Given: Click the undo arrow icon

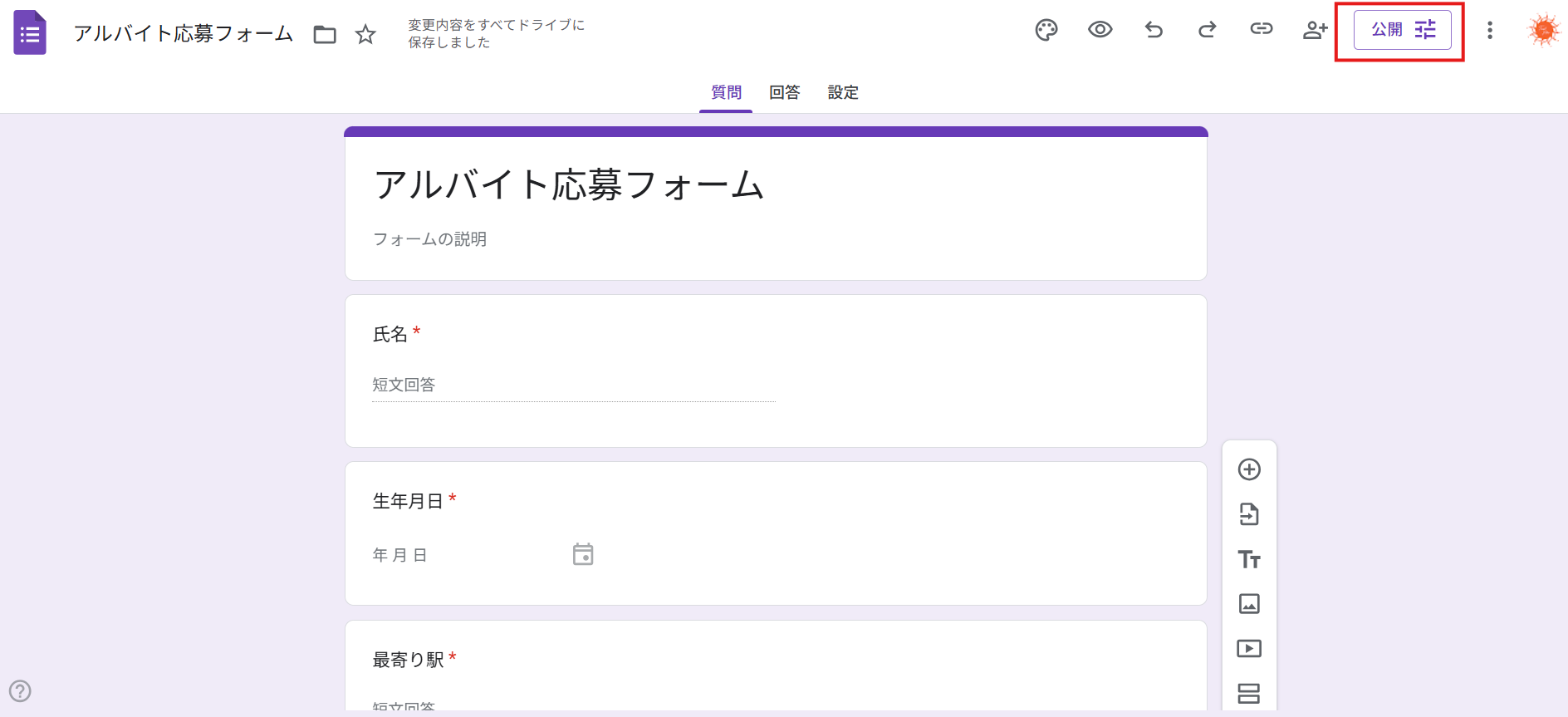Looking at the screenshot, I should point(1154,30).
